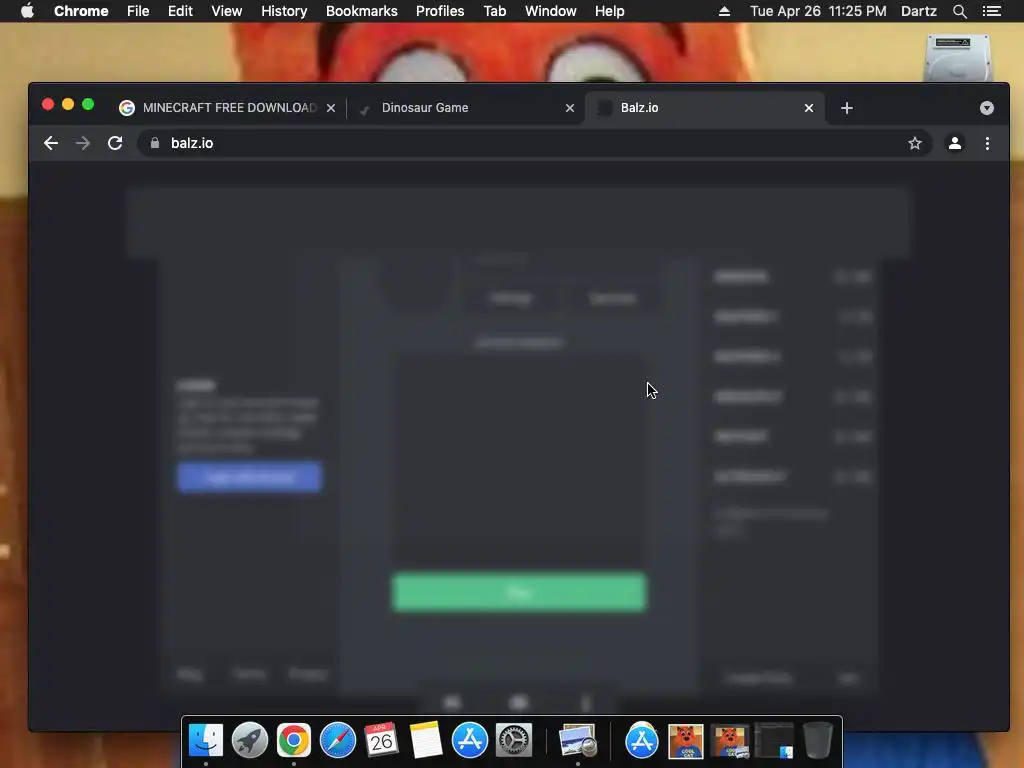This screenshot has width=1024, height=768.
Task: Open the Bookmarks menu
Action: [x=362, y=11]
